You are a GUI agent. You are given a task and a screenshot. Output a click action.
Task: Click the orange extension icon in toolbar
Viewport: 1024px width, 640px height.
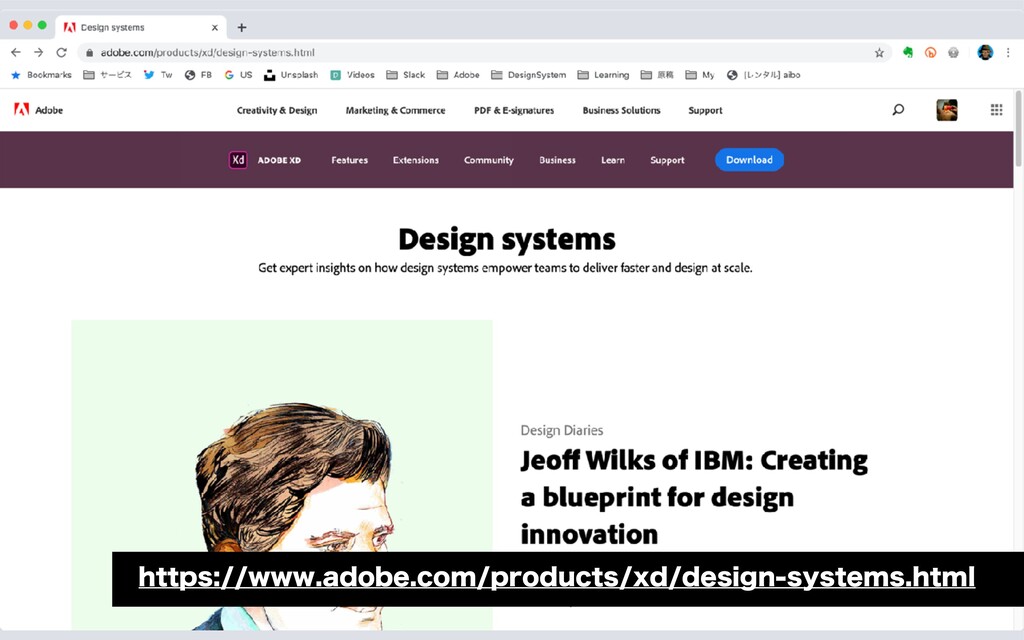931,52
